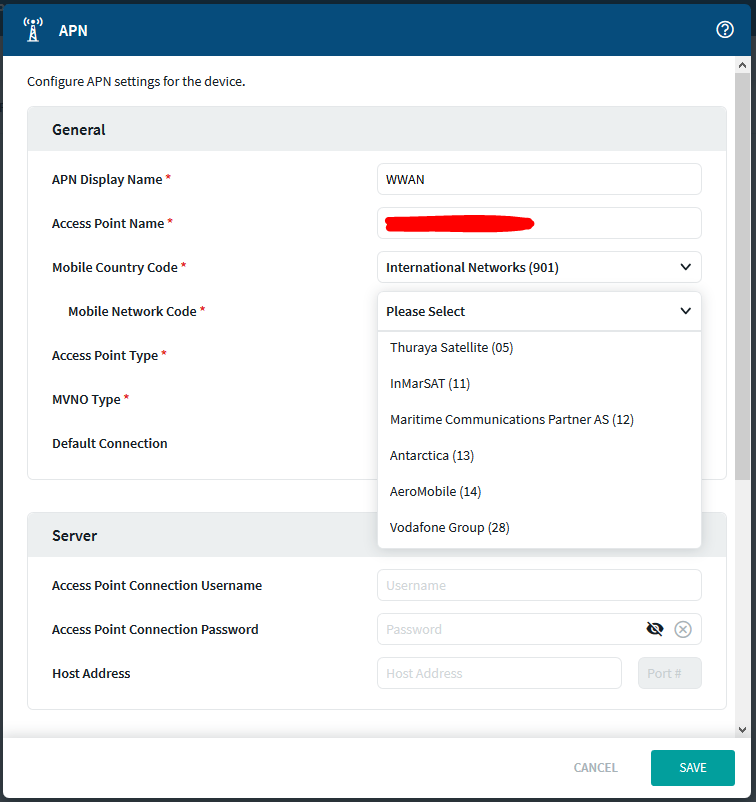Click the redacted Access Point Name field

539,223
